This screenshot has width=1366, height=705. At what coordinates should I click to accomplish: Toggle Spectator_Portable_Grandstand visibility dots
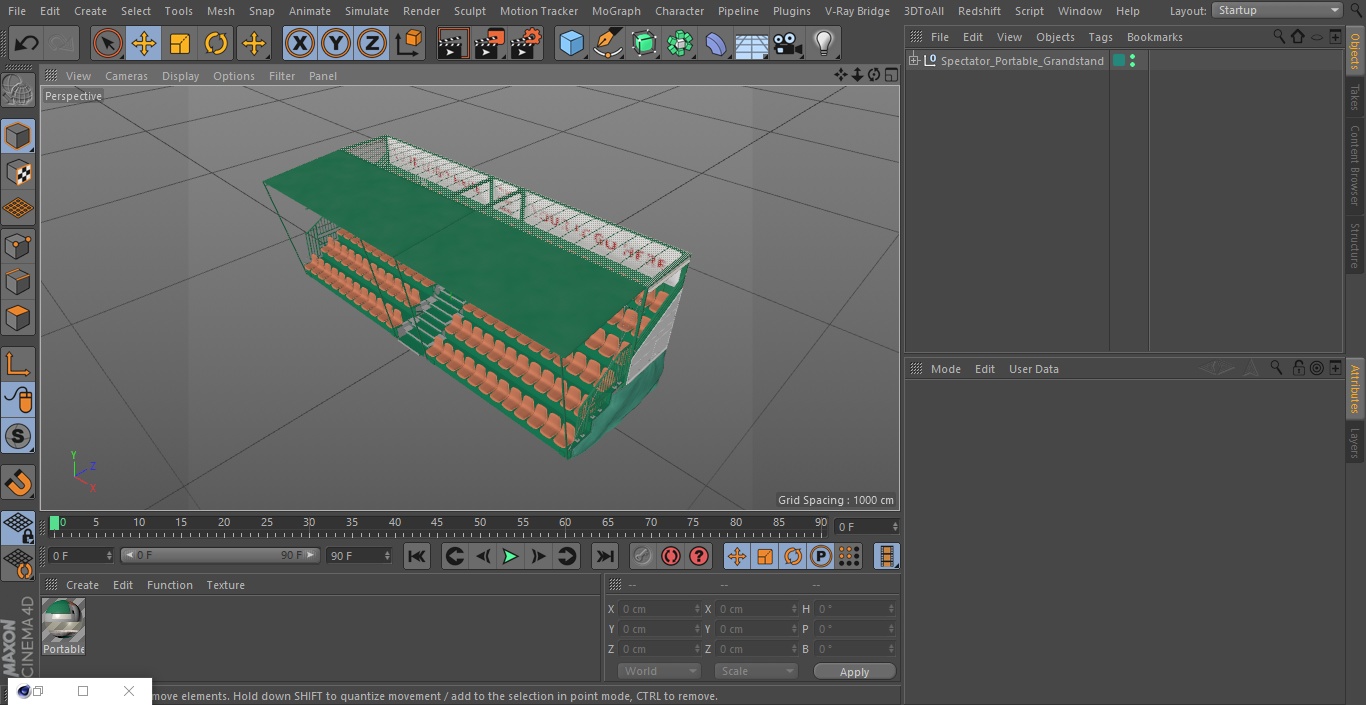1132,61
